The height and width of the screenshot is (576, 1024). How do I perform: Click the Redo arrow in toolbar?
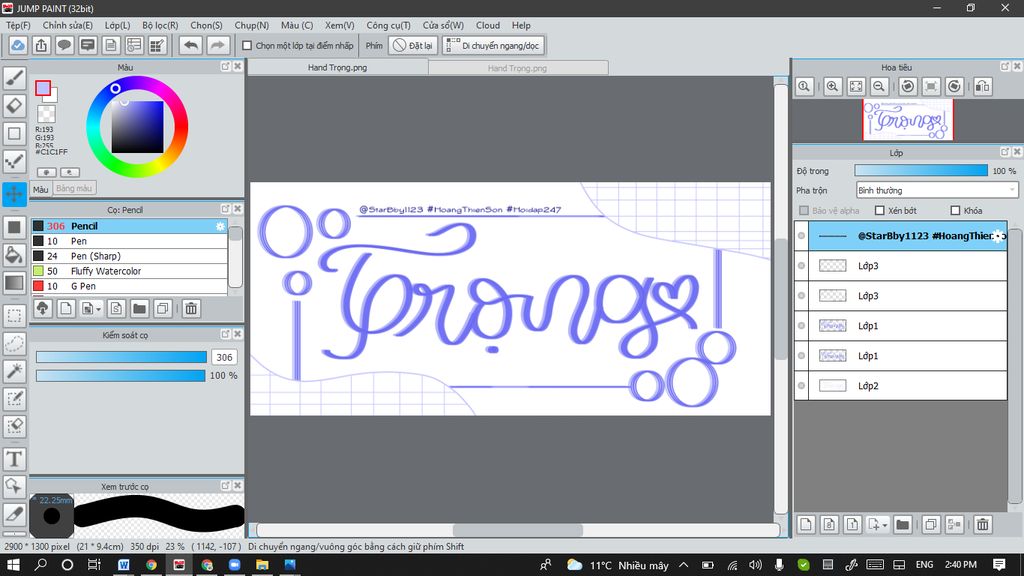click(217, 46)
